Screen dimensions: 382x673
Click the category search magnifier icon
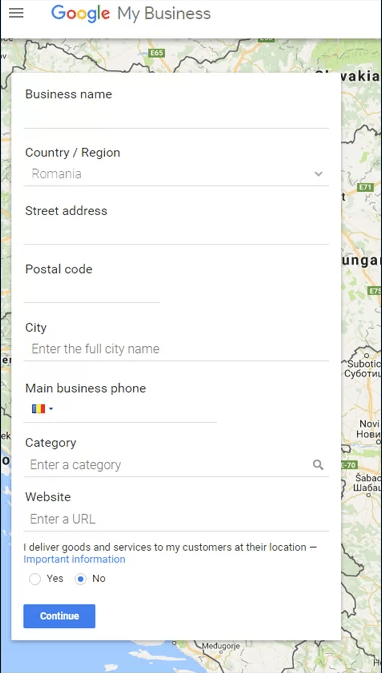click(x=318, y=464)
